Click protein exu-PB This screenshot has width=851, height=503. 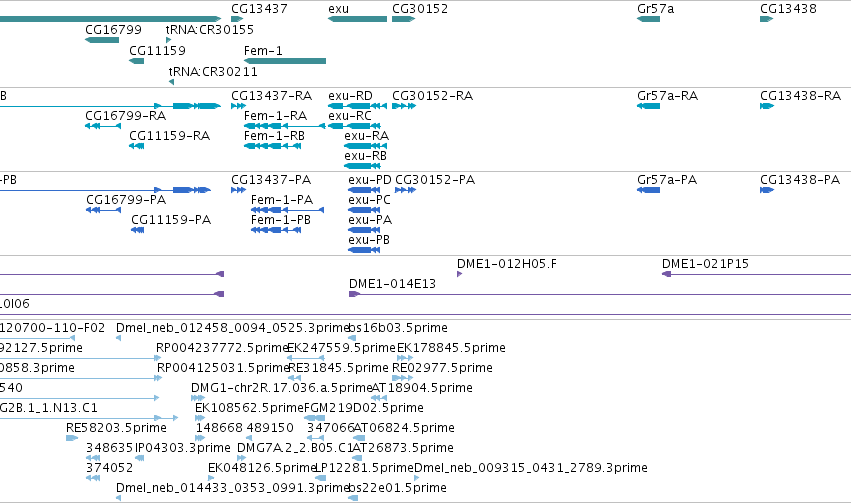tap(369, 240)
